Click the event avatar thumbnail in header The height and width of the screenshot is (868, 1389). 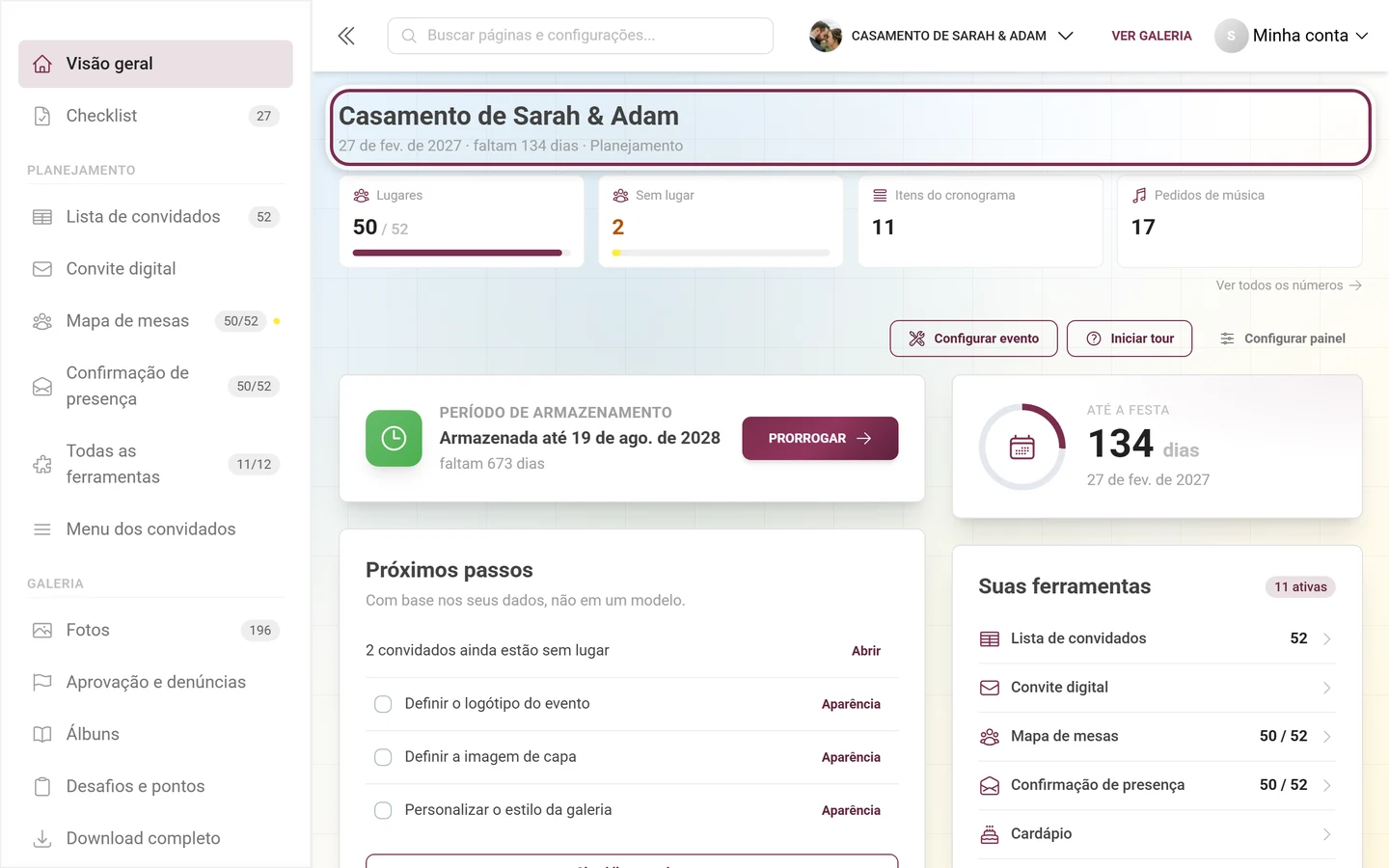pyautogui.click(x=826, y=36)
